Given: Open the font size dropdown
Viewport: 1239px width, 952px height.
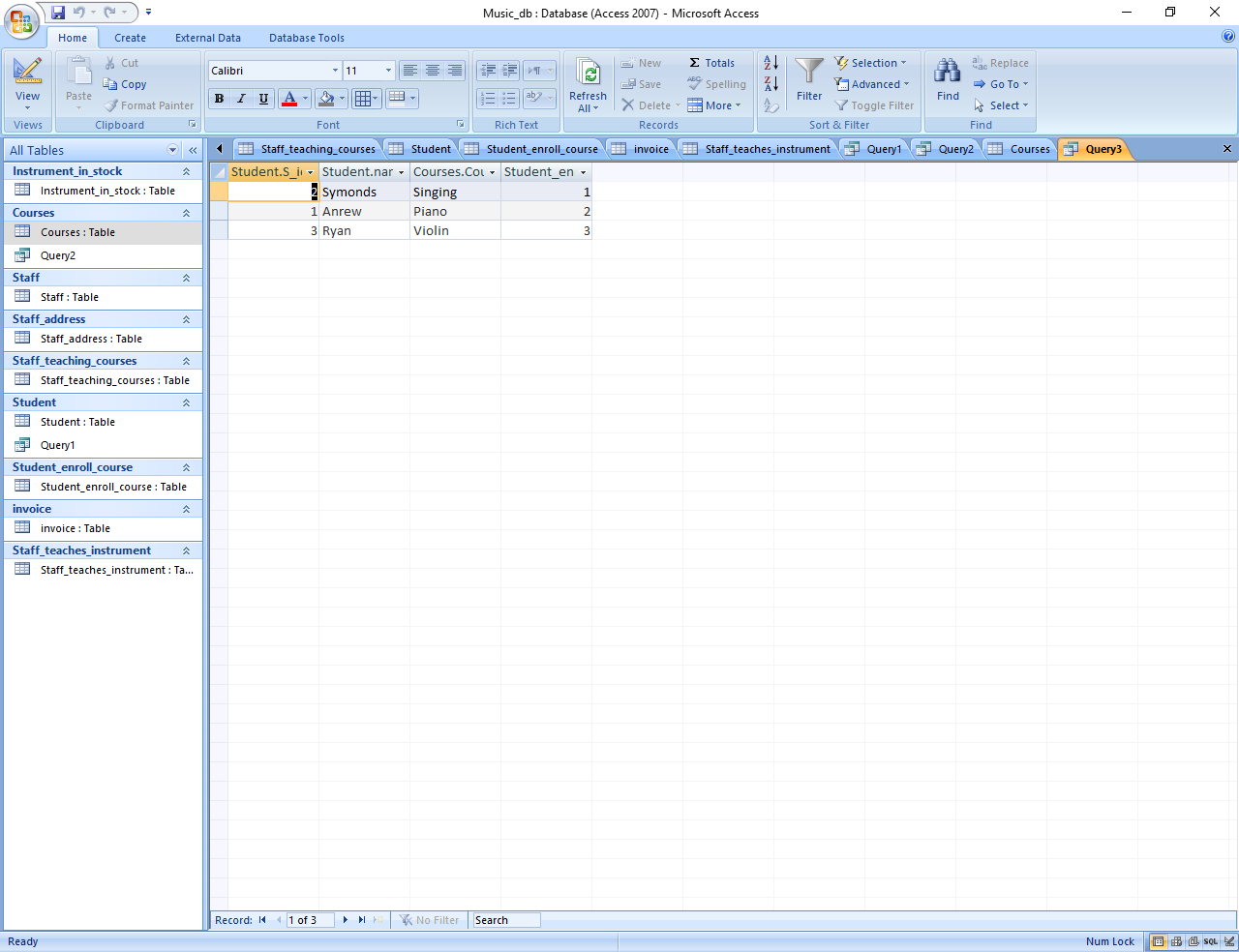Looking at the screenshot, I should coord(388,71).
